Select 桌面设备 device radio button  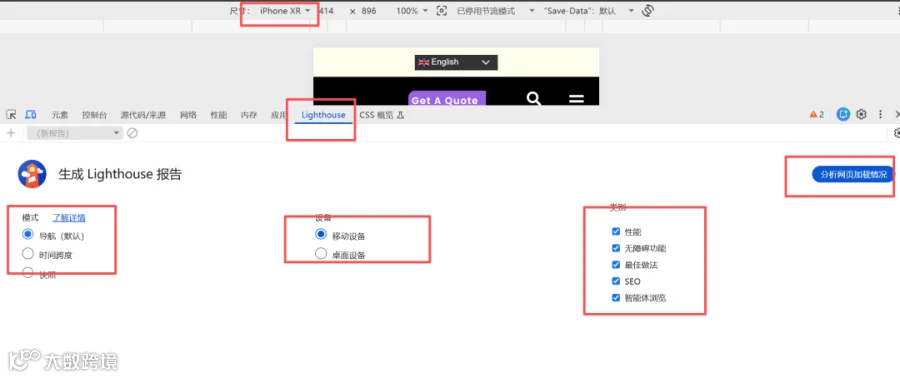point(321,254)
